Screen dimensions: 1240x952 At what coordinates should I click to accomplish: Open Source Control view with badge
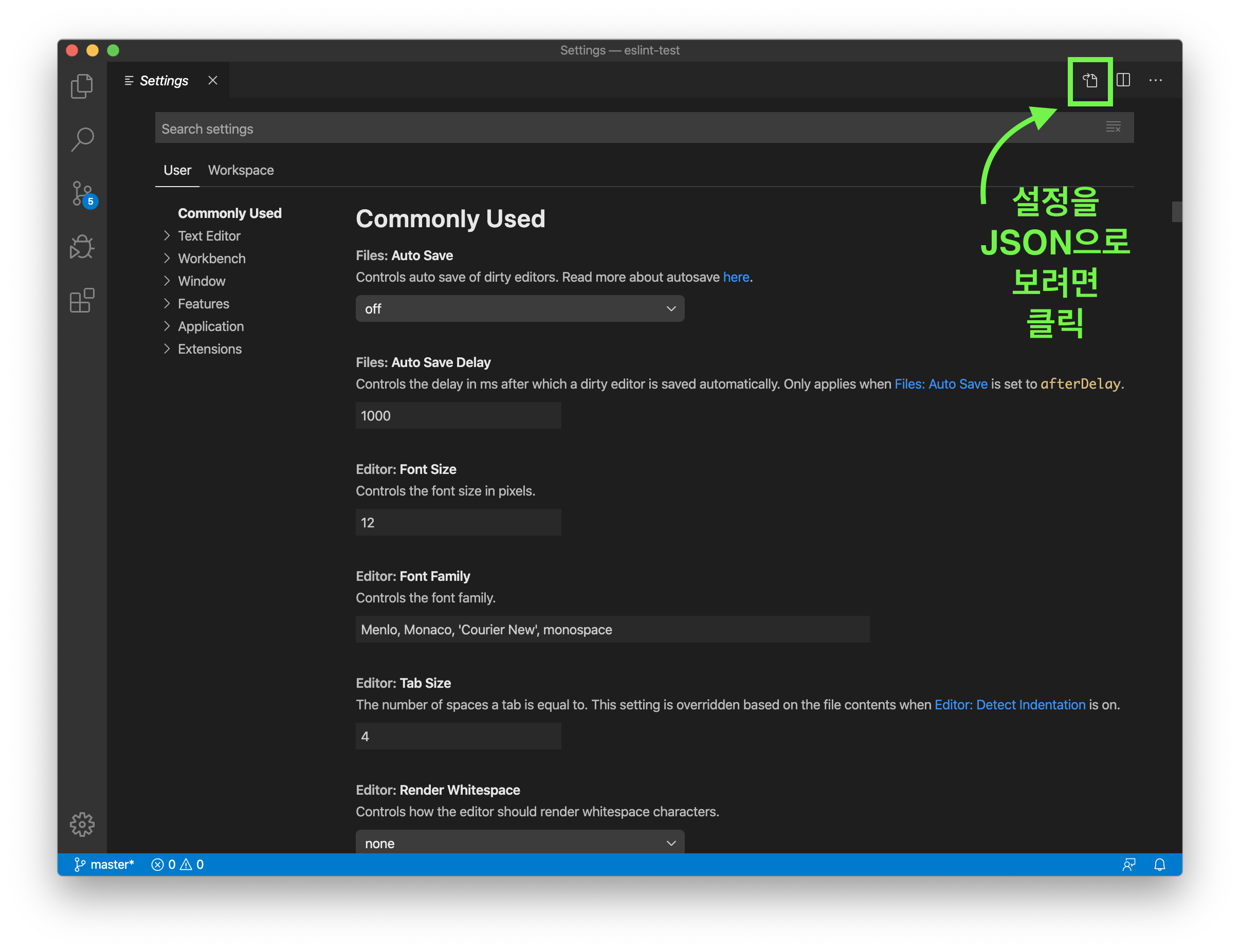83,194
